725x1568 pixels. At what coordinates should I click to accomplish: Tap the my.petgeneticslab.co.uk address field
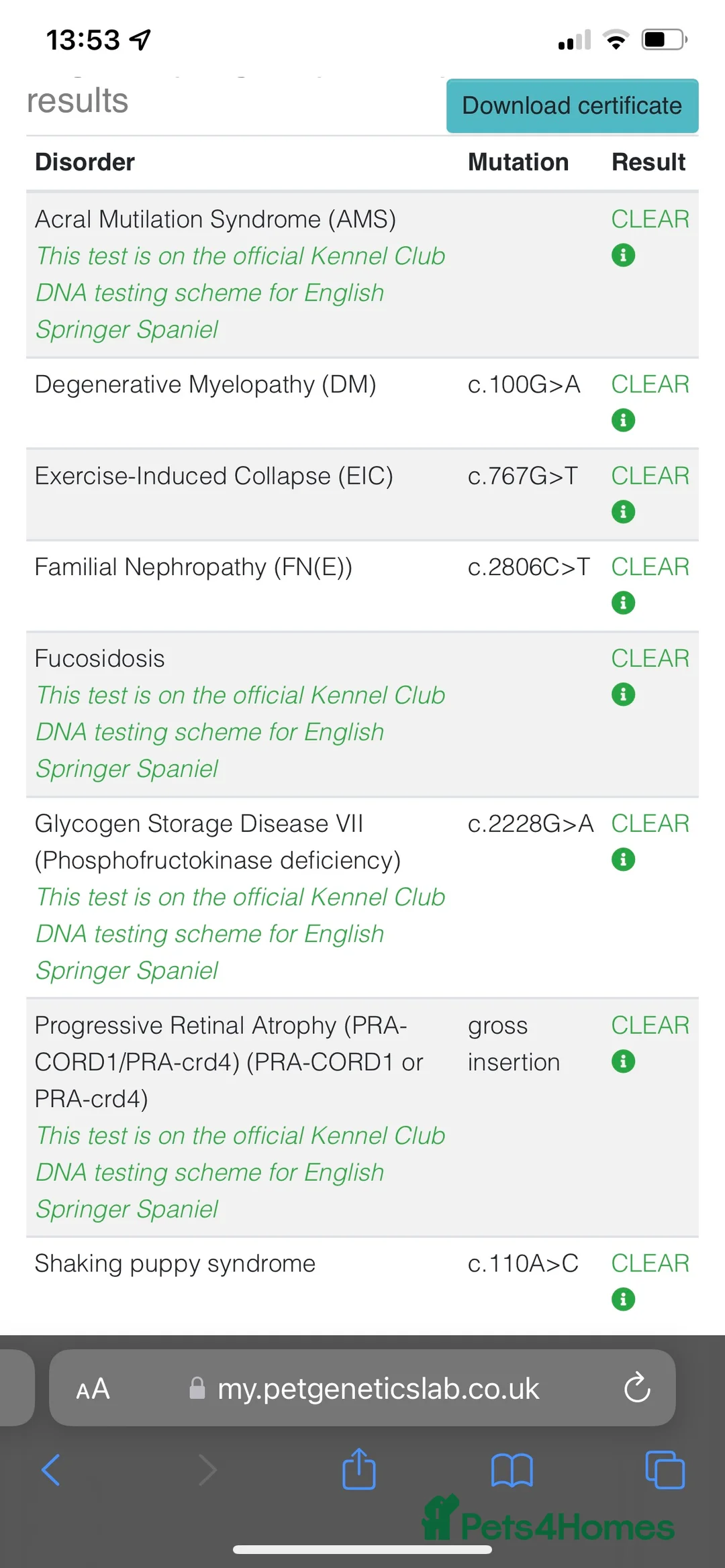(378, 1389)
